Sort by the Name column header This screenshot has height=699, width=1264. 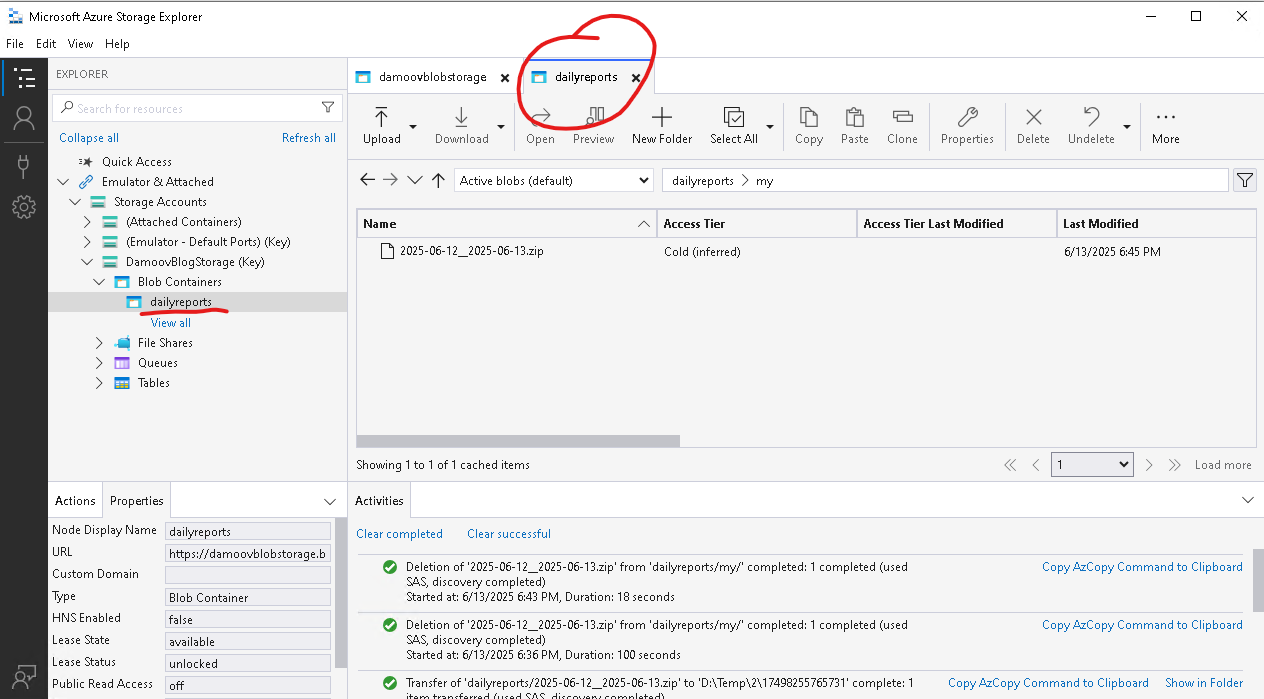[506, 224]
